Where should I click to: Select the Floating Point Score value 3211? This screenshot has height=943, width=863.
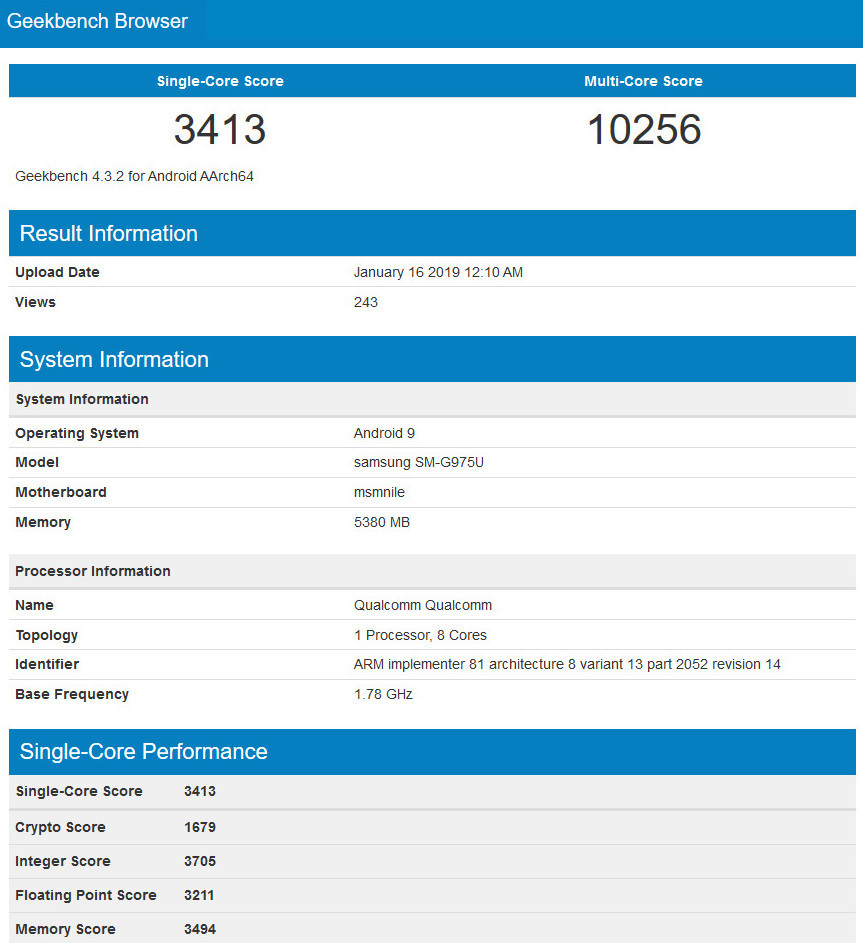199,895
